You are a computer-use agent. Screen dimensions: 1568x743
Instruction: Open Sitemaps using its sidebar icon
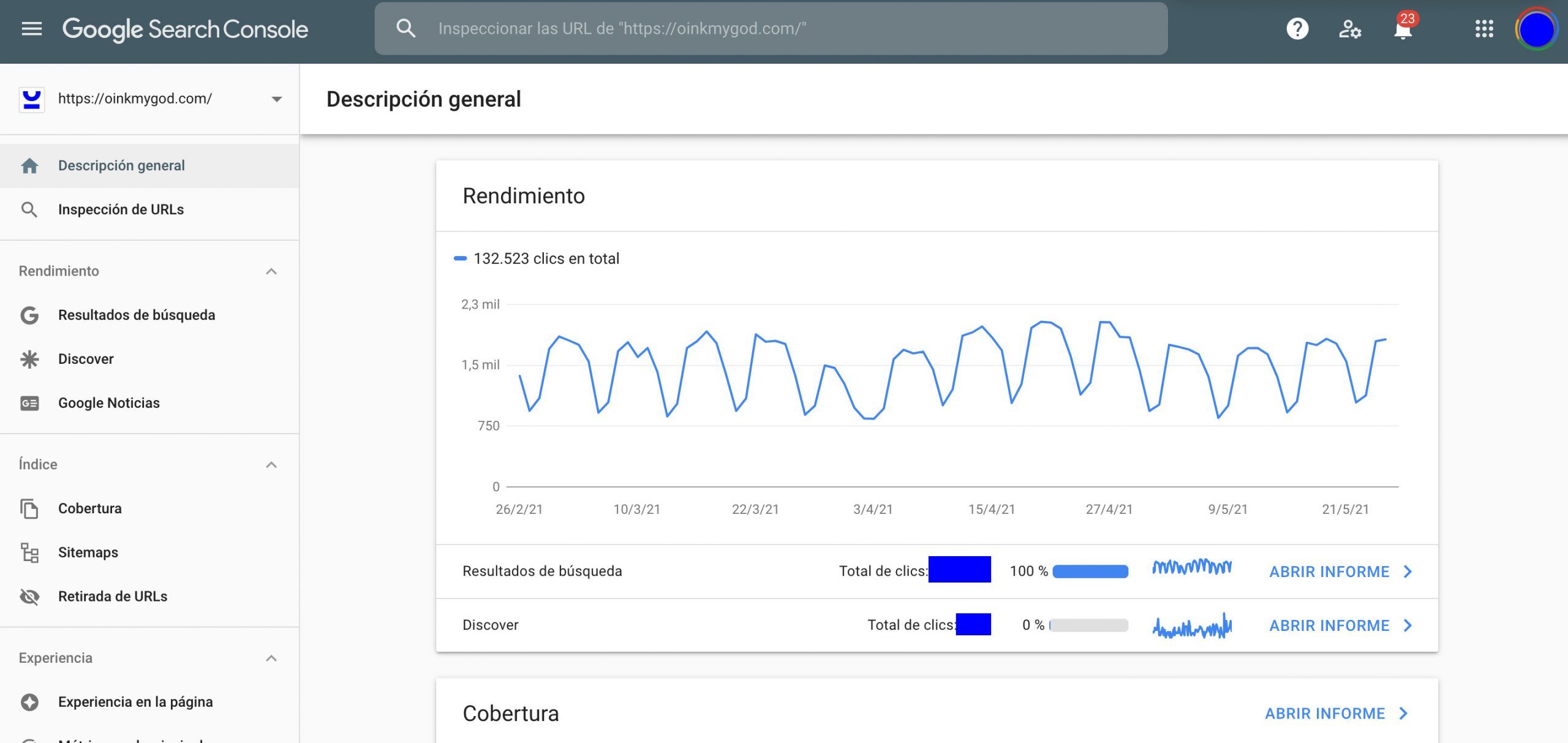point(30,552)
